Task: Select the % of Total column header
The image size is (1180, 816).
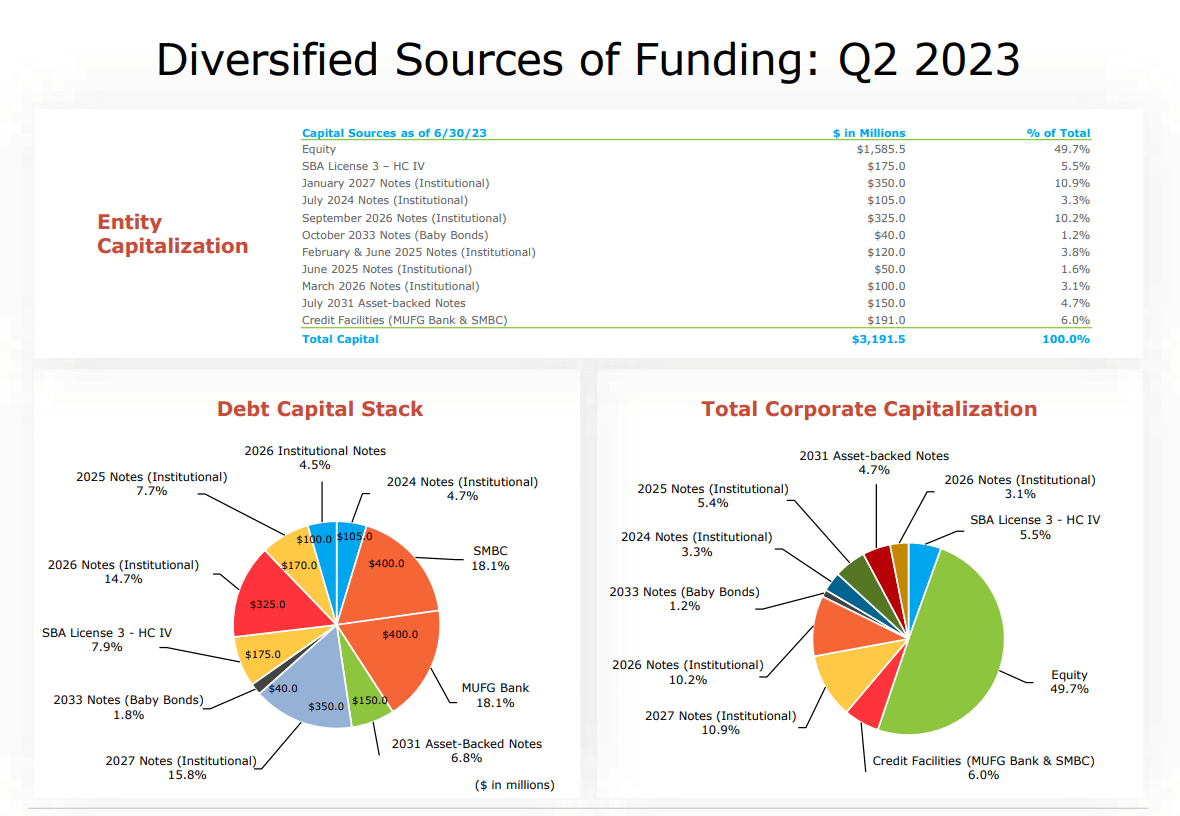Action: (x=1058, y=132)
